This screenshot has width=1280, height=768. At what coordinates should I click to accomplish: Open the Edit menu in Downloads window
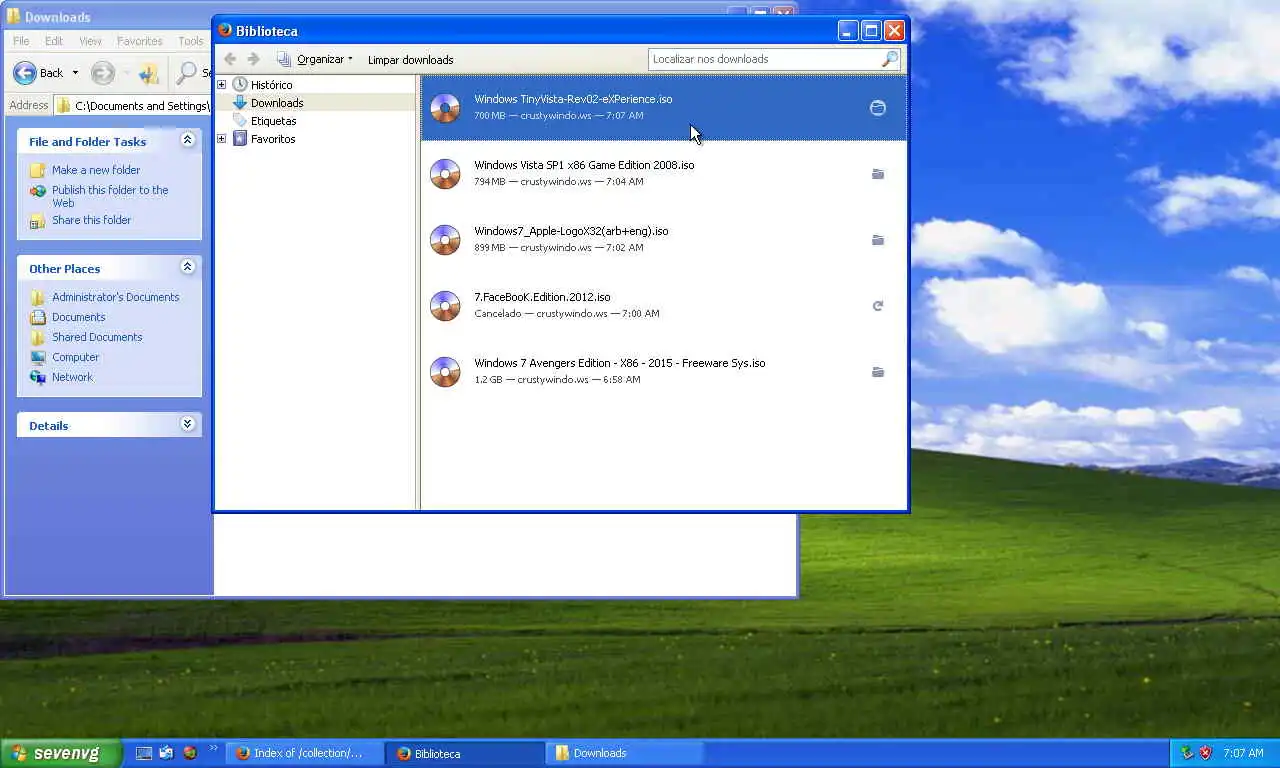54,41
